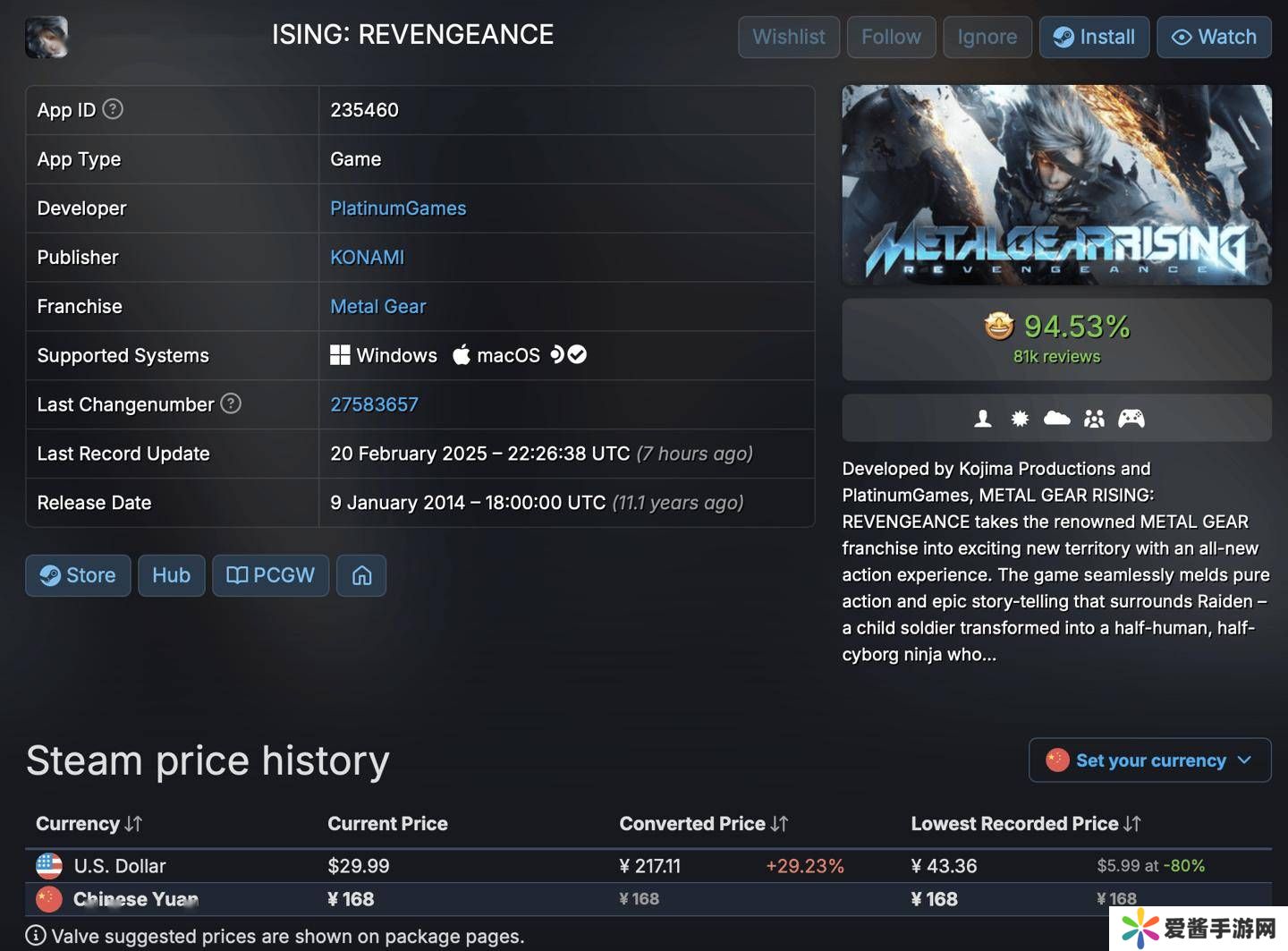Open the Store page button
This screenshot has height=951, width=1288.
pos(78,575)
